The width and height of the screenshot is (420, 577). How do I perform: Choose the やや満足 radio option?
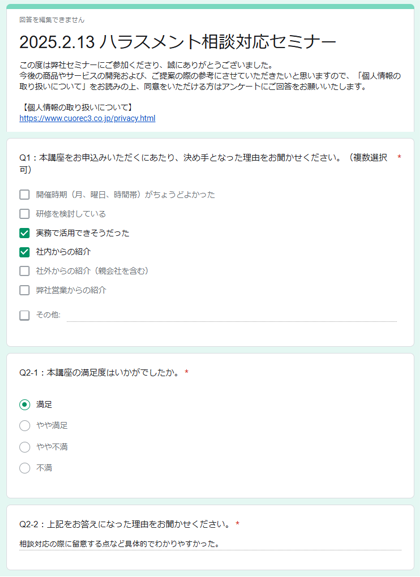tap(25, 426)
